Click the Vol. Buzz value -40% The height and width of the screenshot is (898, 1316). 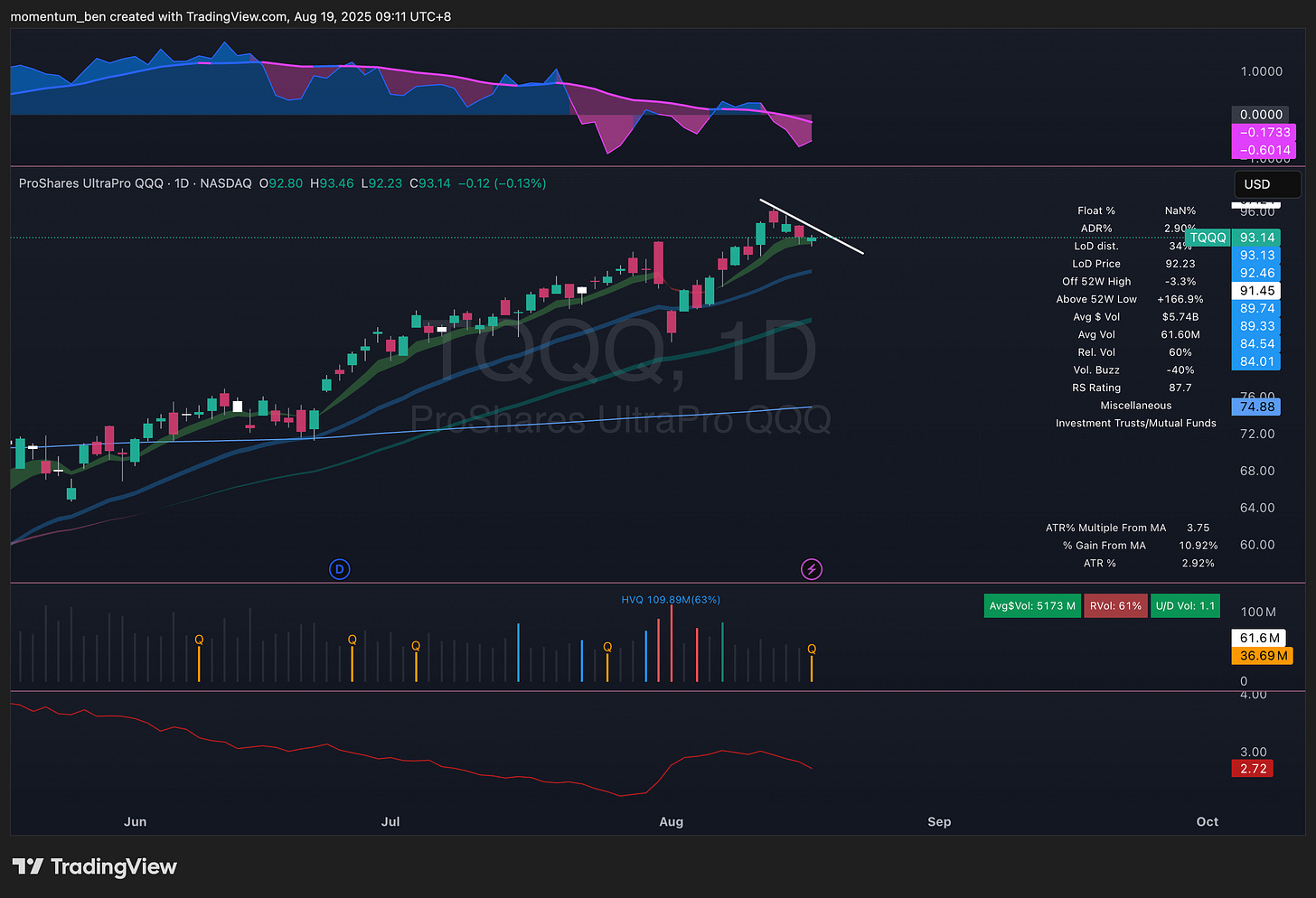pyautogui.click(x=1180, y=370)
